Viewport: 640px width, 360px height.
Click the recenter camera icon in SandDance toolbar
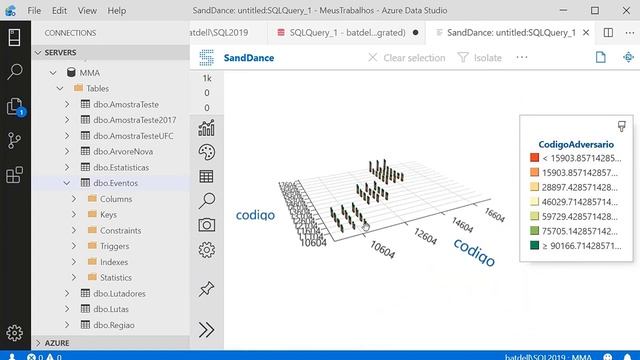pyautogui.click(x=629, y=57)
